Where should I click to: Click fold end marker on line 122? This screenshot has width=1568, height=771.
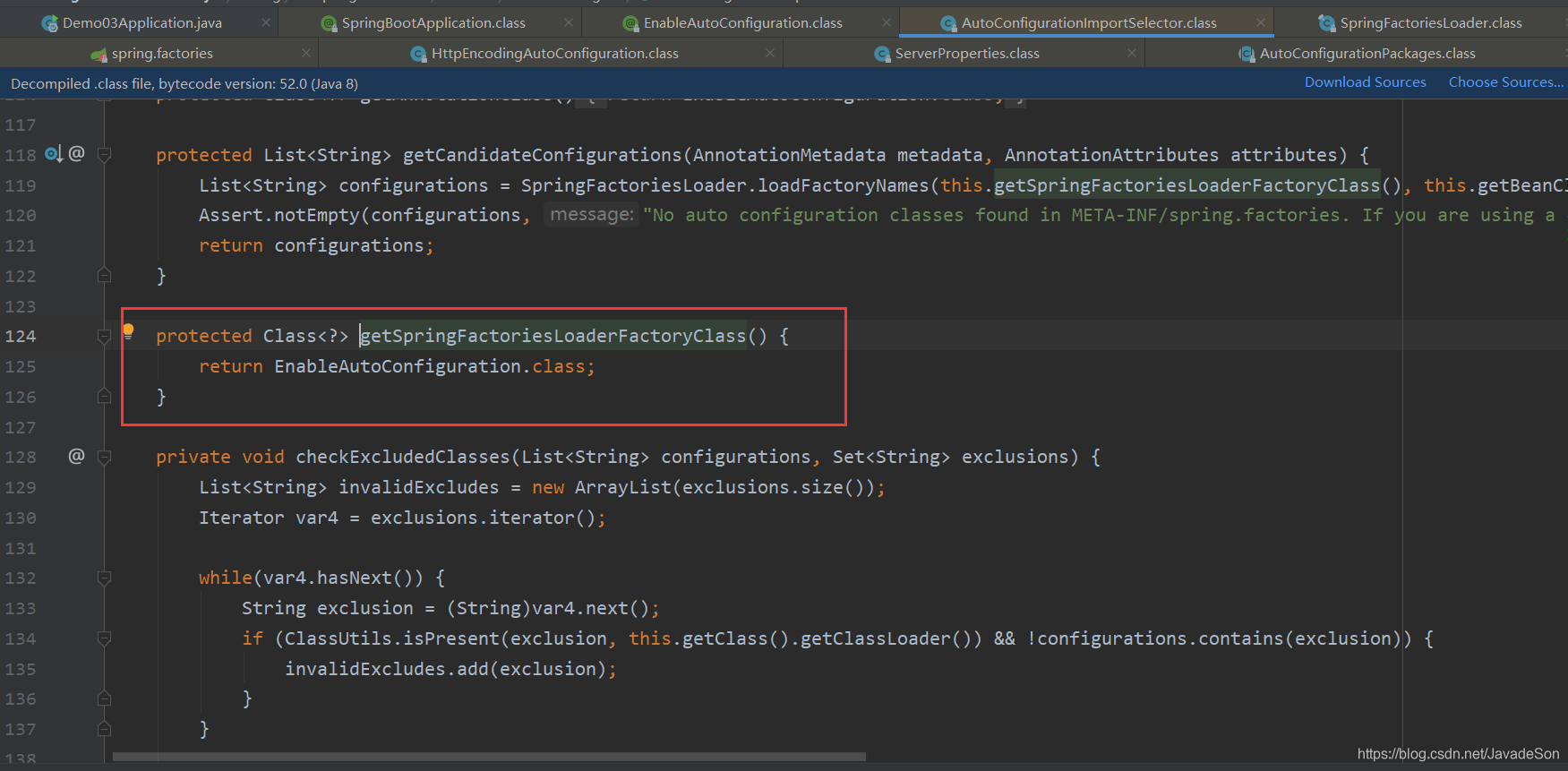coord(104,275)
